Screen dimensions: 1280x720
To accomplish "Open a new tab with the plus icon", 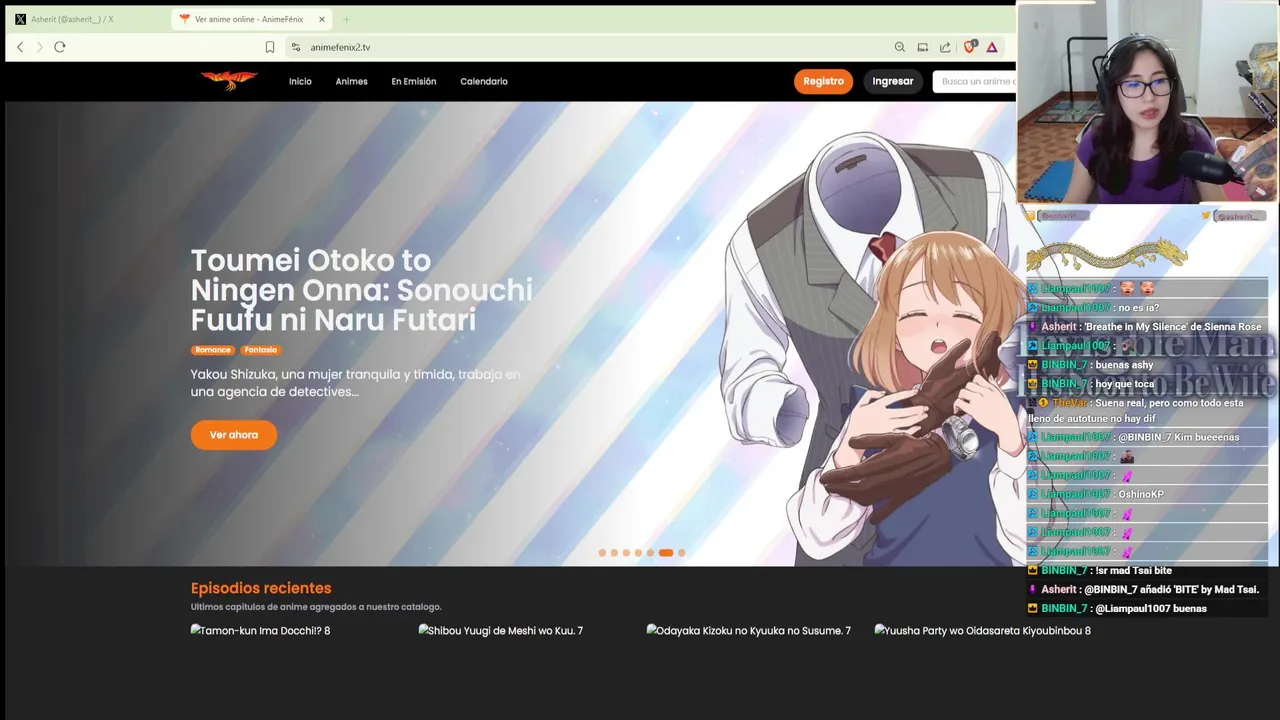I will [x=347, y=19].
